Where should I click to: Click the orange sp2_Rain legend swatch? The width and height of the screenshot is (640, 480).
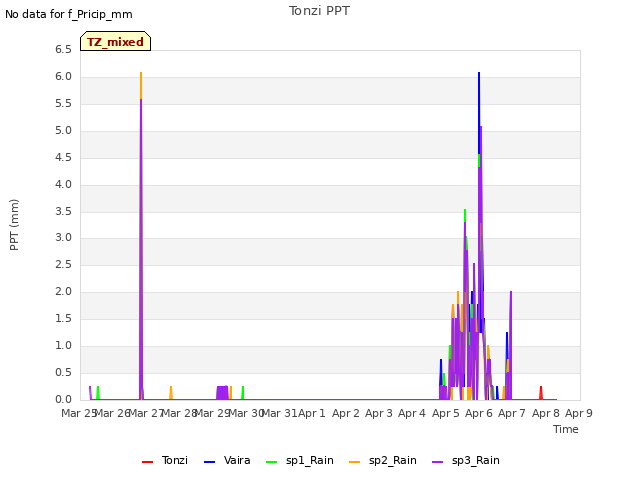click(x=355, y=462)
